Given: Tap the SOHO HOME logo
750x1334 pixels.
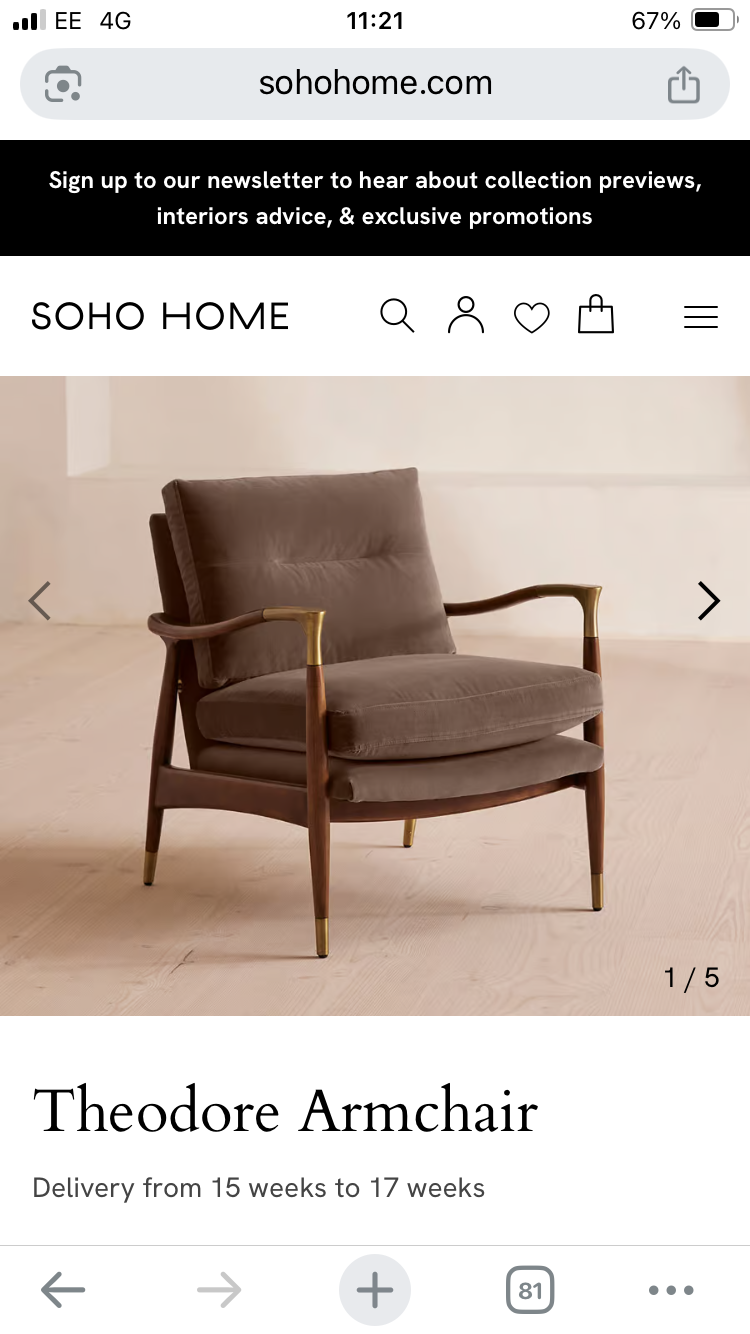Looking at the screenshot, I should [160, 317].
